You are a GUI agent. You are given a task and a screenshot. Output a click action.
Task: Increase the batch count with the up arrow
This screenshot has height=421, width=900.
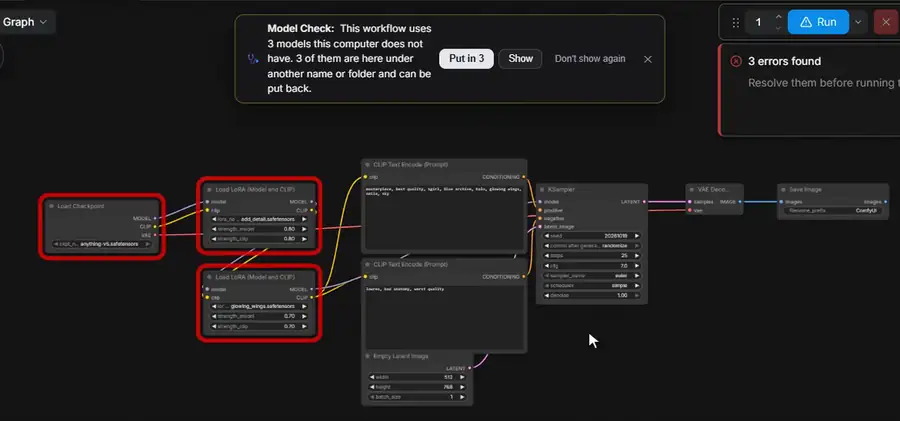[778, 17]
